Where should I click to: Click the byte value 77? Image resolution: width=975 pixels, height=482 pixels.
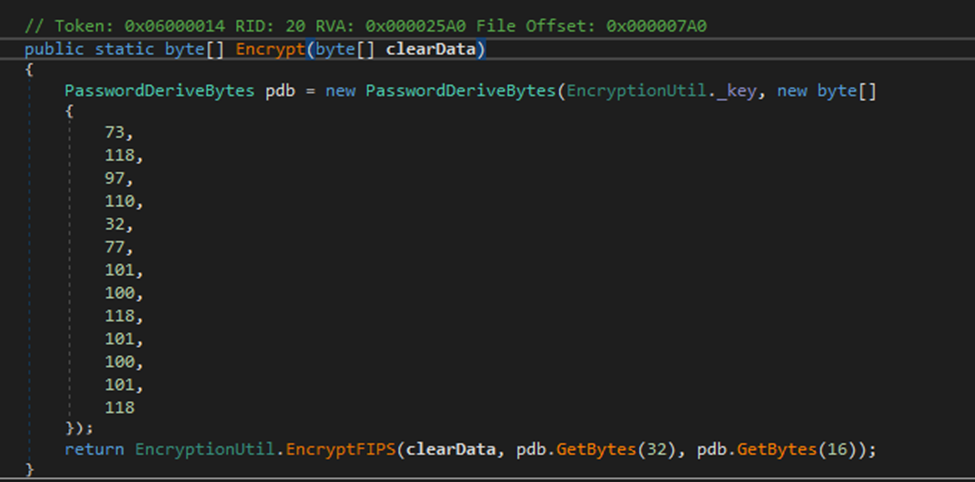(117, 247)
